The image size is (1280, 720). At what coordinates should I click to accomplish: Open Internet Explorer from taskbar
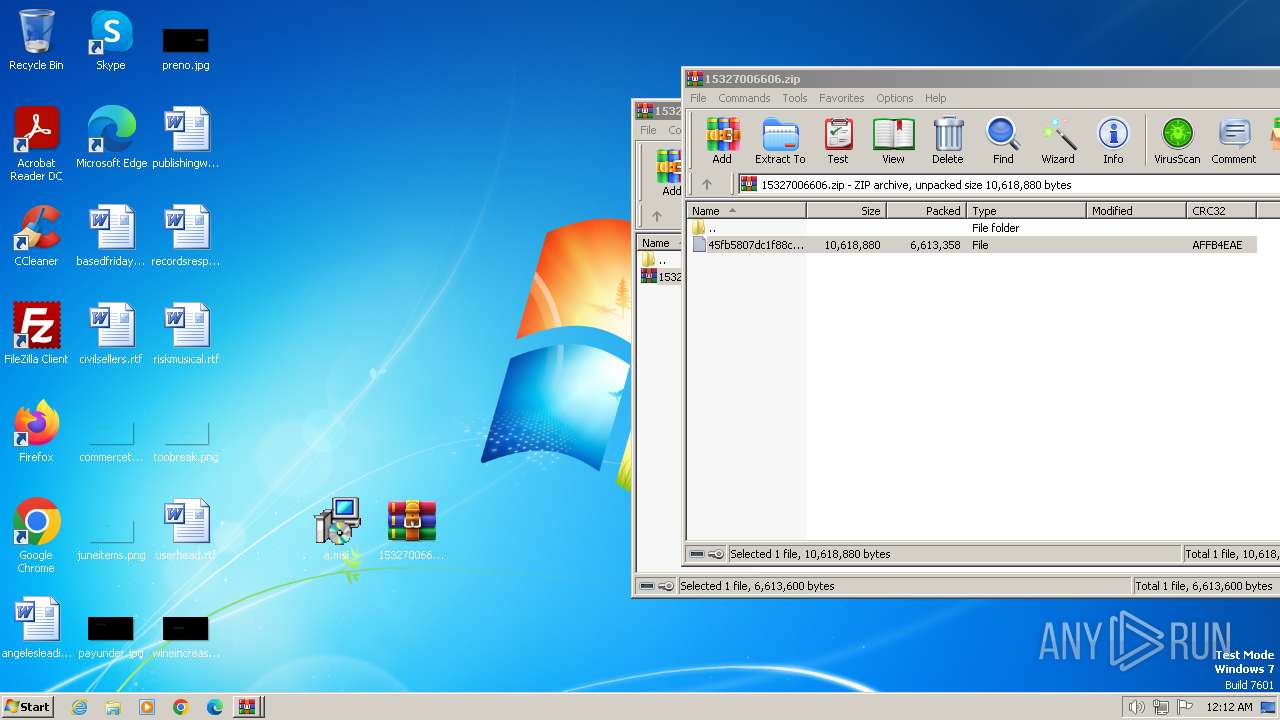point(79,707)
